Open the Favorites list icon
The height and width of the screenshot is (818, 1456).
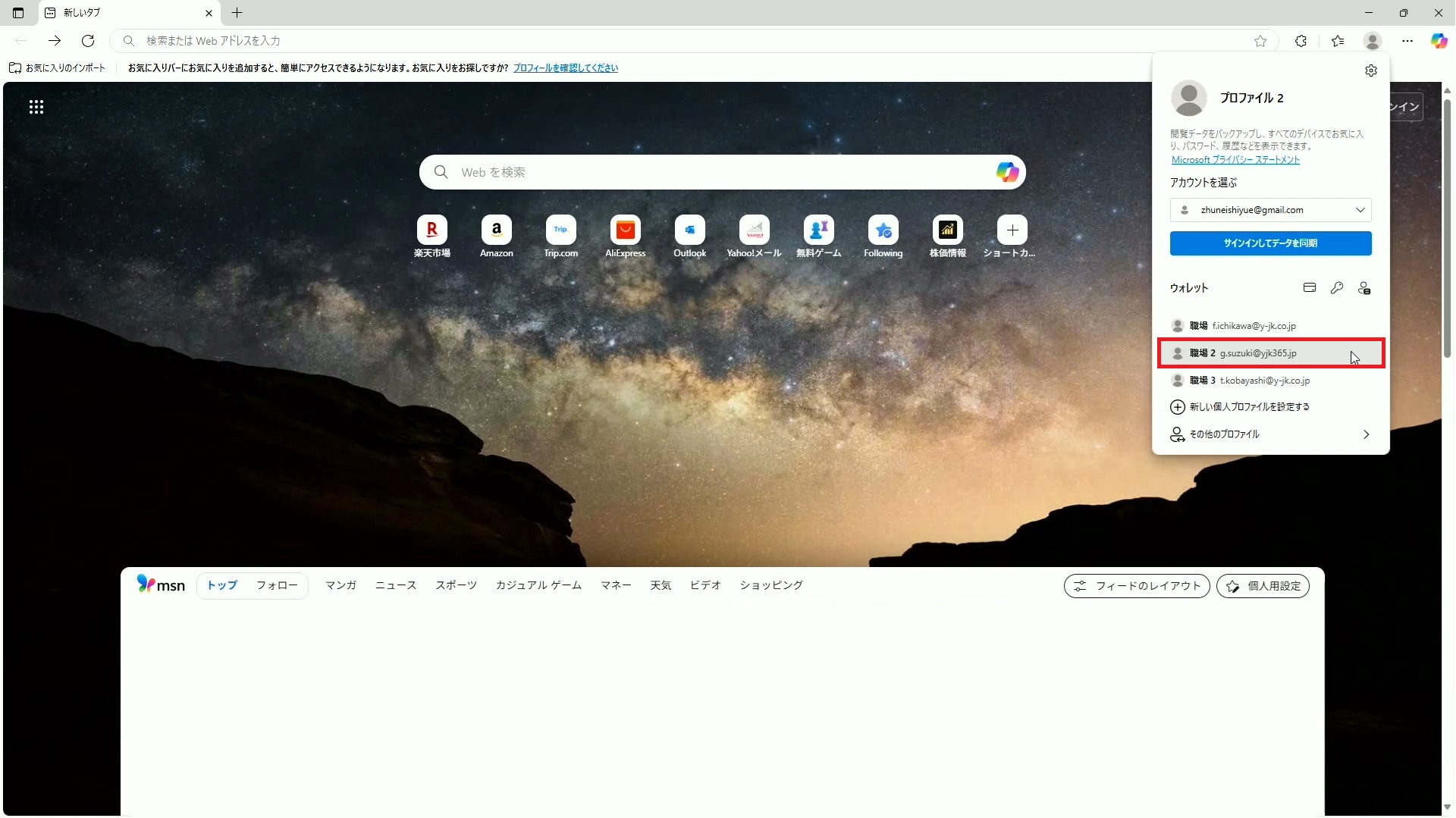tap(1338, 41)
